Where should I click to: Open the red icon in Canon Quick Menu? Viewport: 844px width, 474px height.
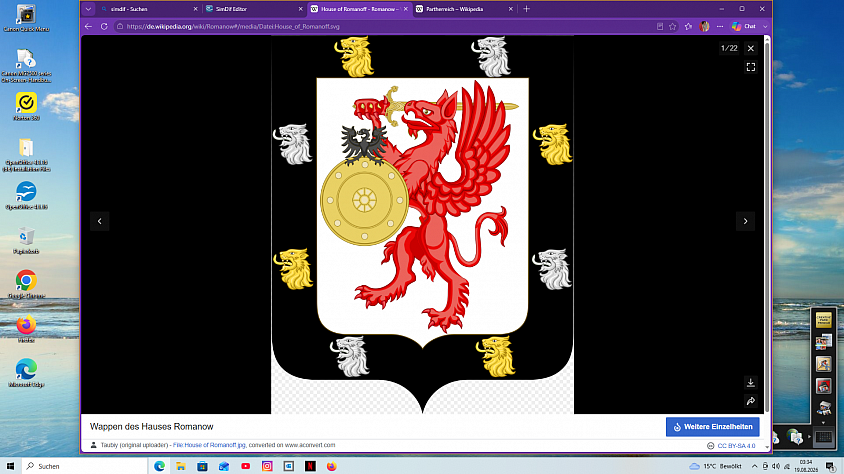(824, 386)
